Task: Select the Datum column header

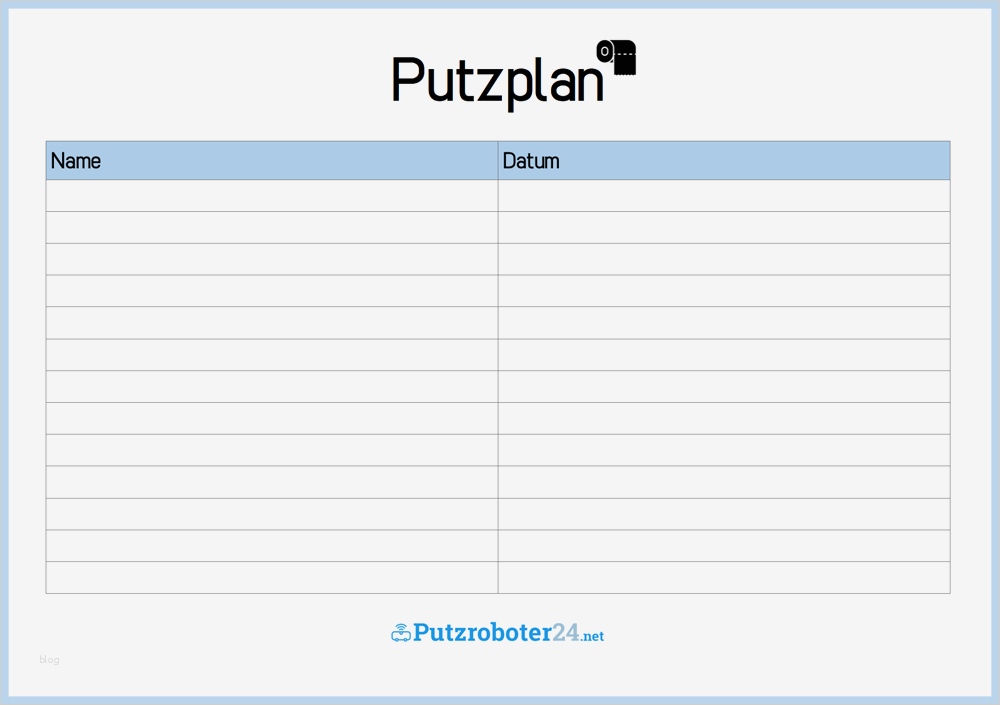Action: pyautogui.click(x=724, y=161)
